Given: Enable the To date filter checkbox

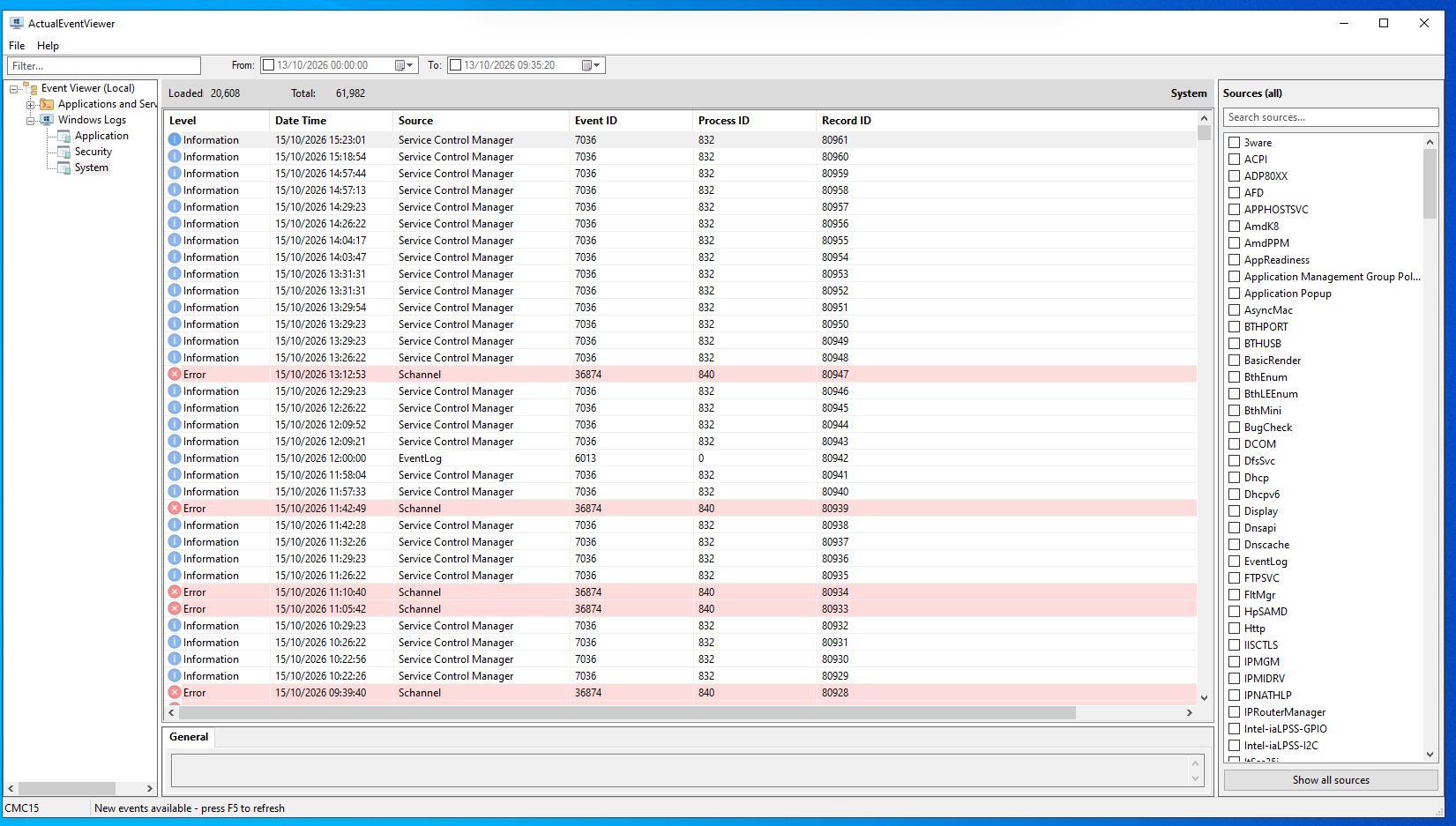Looking at the screenshot, I should click(456, 65).
